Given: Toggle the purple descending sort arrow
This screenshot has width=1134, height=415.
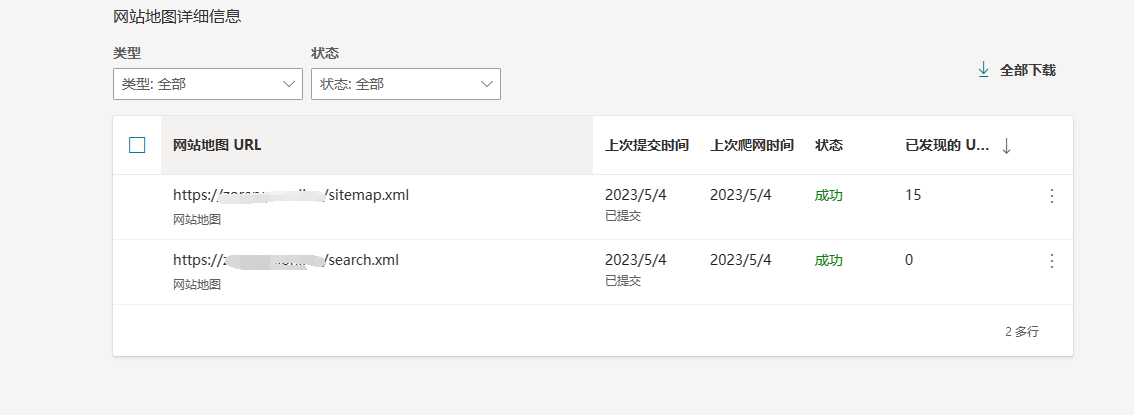Looking at the screenshot, I should pos(1006,146).
